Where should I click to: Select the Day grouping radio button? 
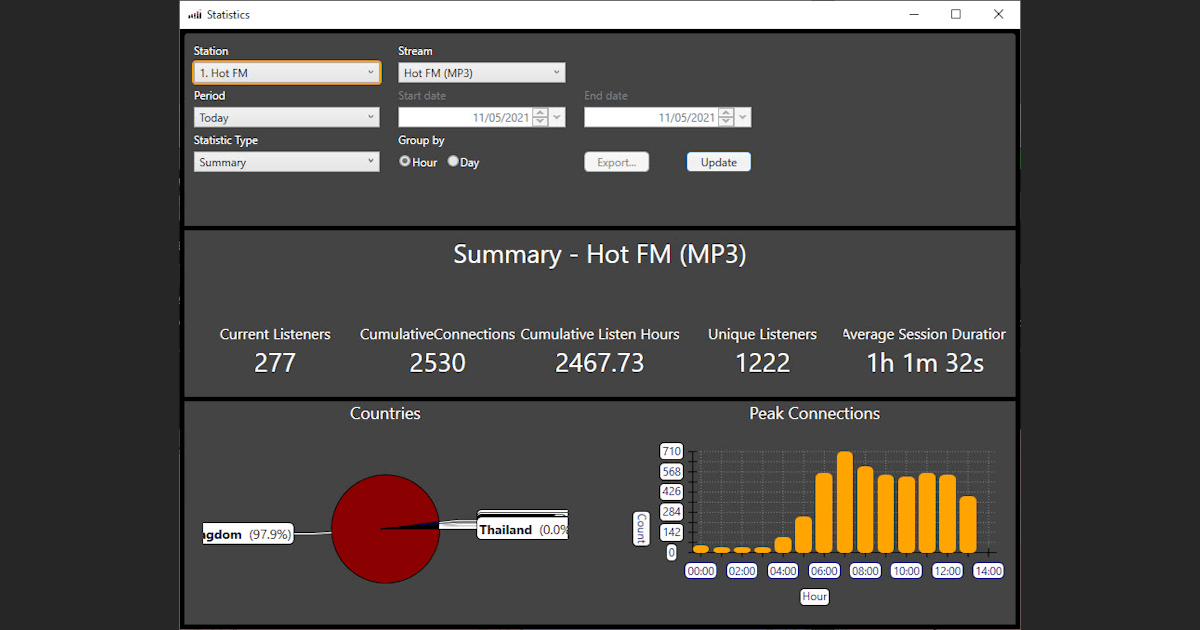pos(452,161)
